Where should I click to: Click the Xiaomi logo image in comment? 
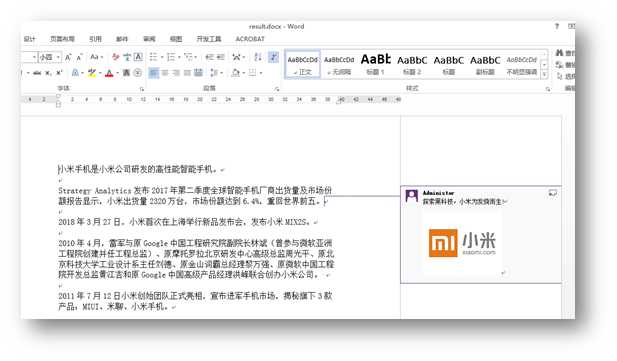[x=462, y=243]
